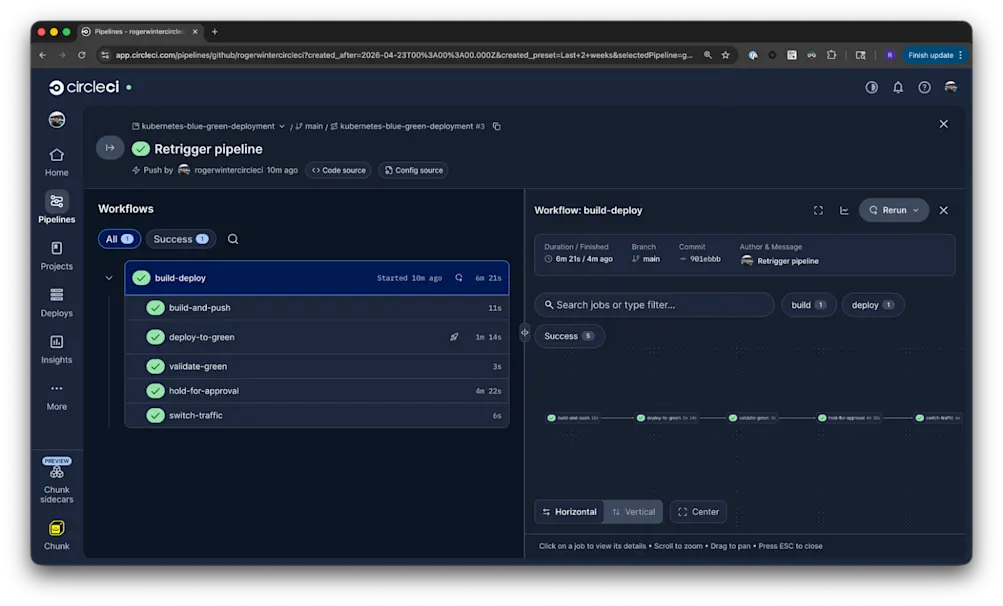Click the rogerwintercircleci username
Screen dimensions: 1003x606
click(228, 170)
